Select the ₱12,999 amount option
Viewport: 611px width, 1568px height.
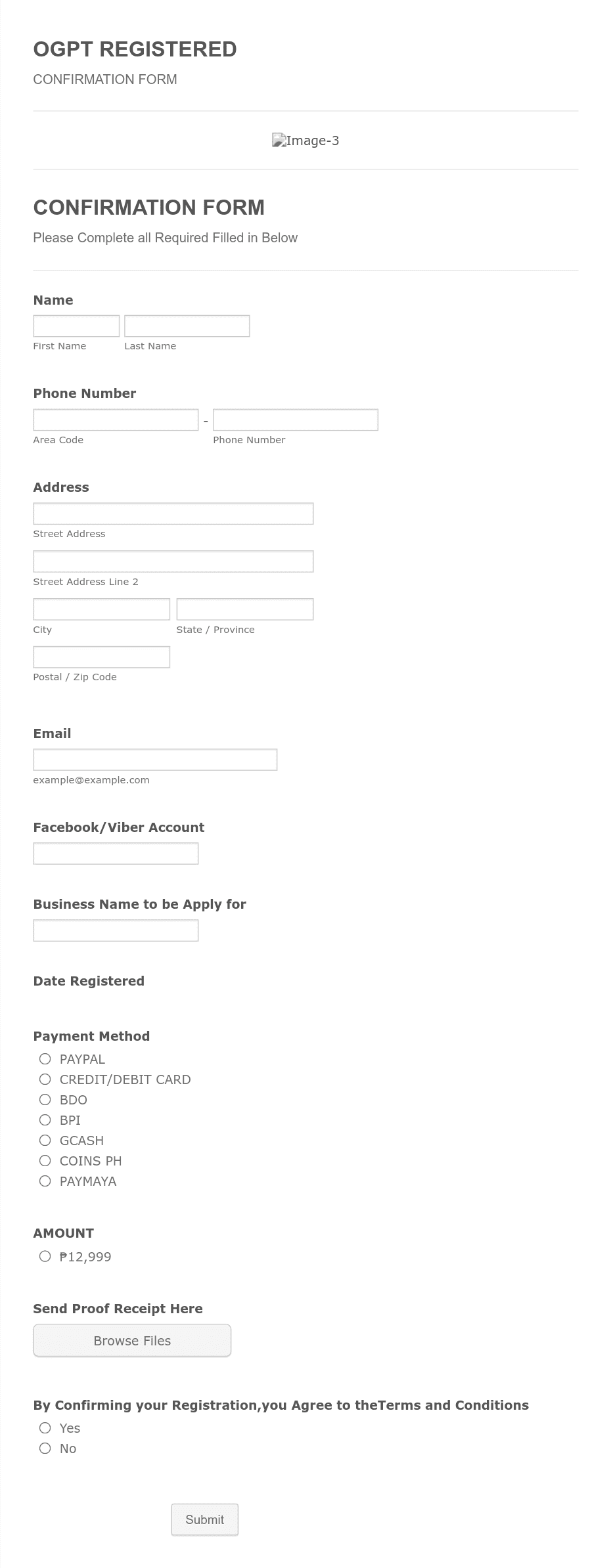(x=45, y=1257)
